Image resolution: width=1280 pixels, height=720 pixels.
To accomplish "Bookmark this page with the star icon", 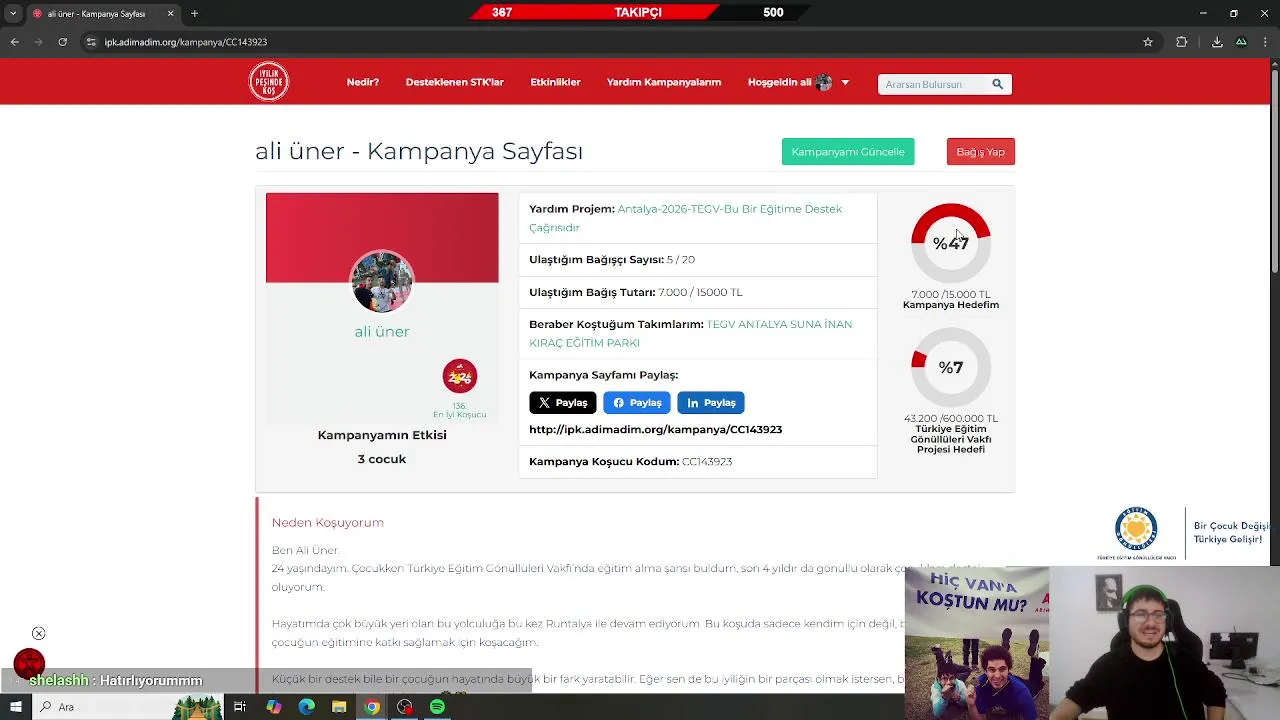I will [x=1148, y=42].
